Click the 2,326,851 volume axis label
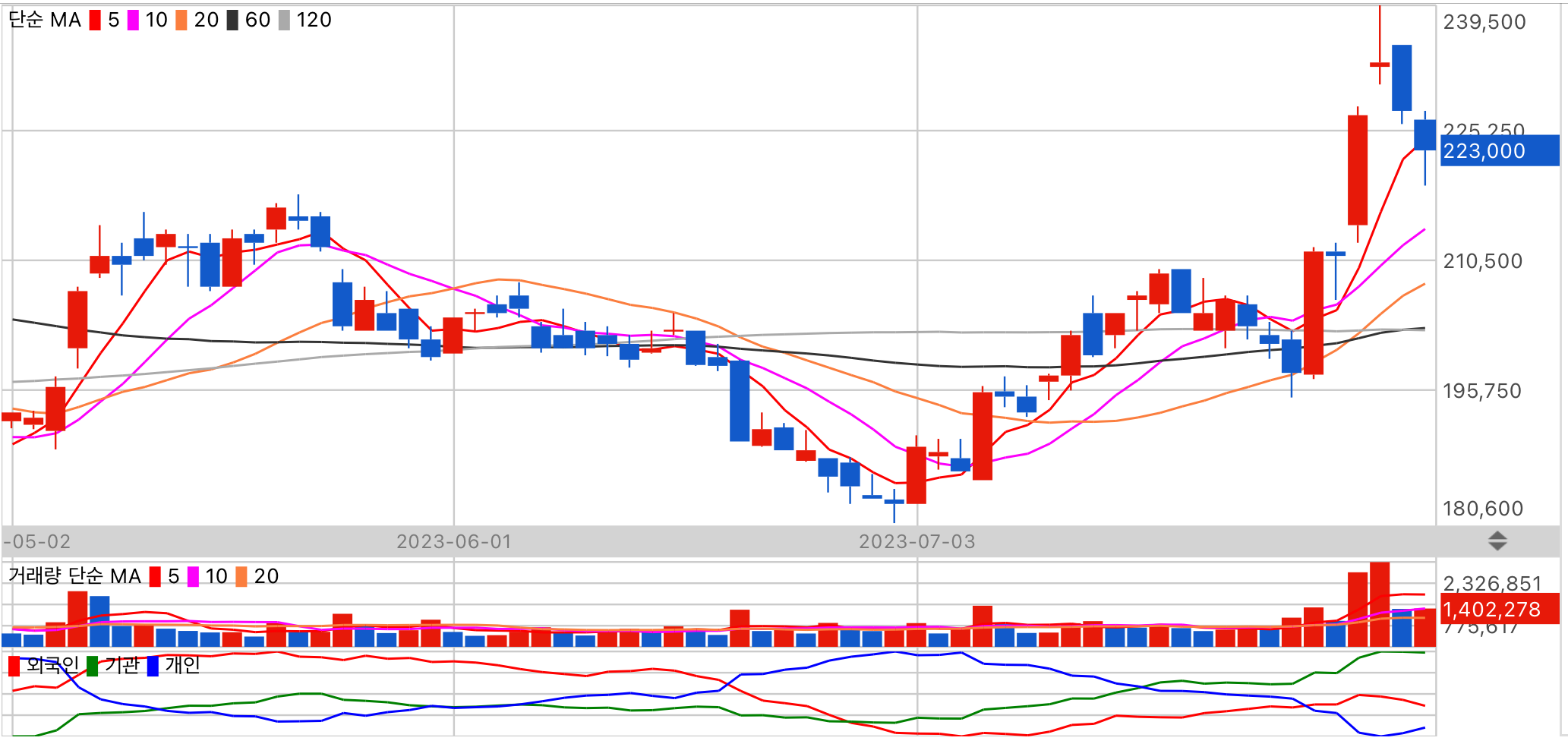 pyautogui.click(x=1493, y=583)
